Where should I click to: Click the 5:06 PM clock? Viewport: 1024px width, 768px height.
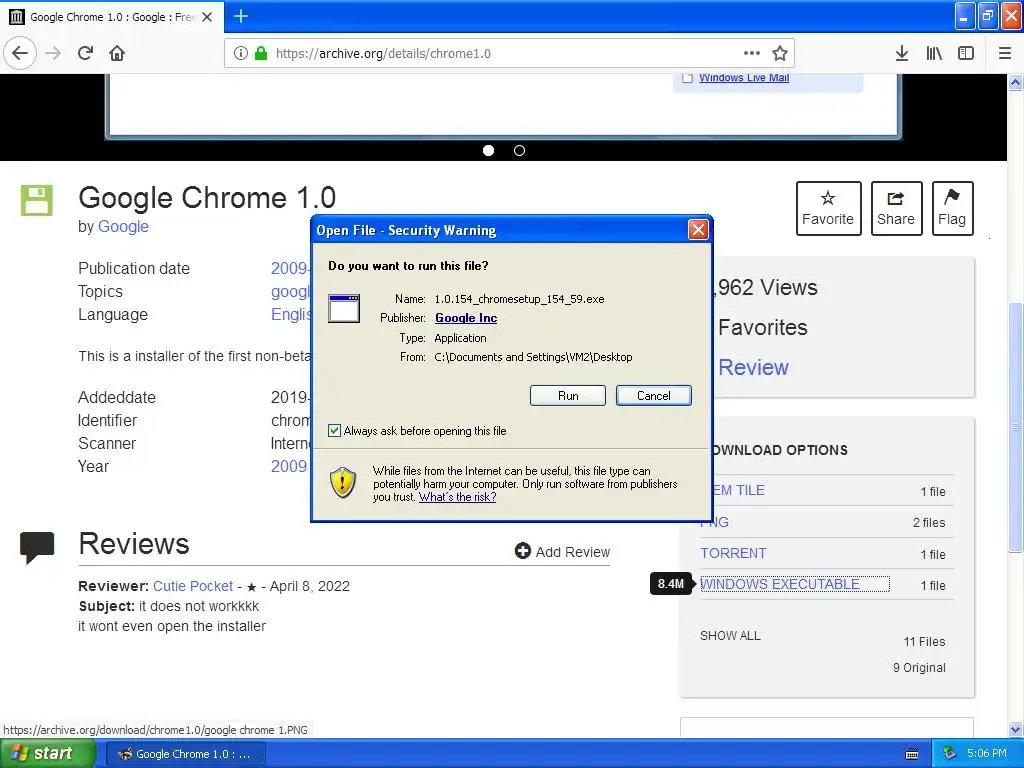click(x=987, y=754)
